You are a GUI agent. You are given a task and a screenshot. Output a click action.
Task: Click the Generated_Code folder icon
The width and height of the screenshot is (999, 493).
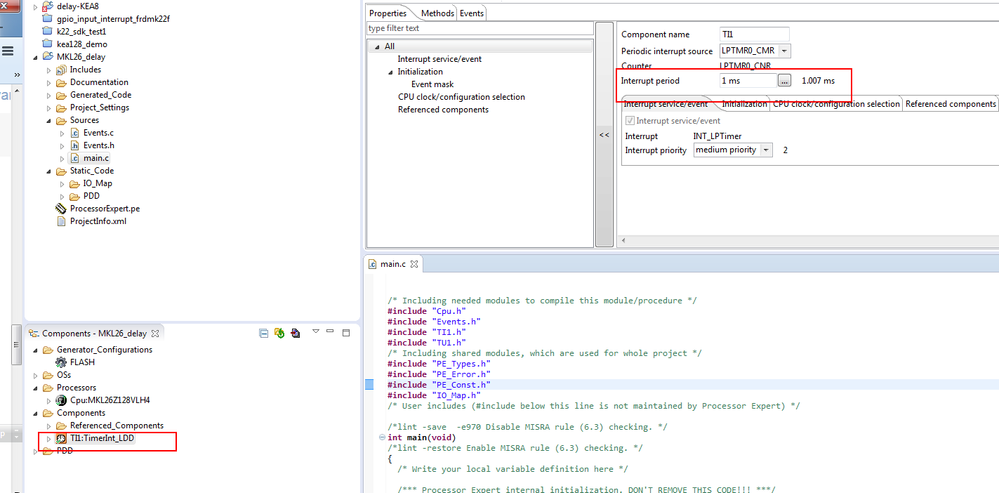click(61, 95)
